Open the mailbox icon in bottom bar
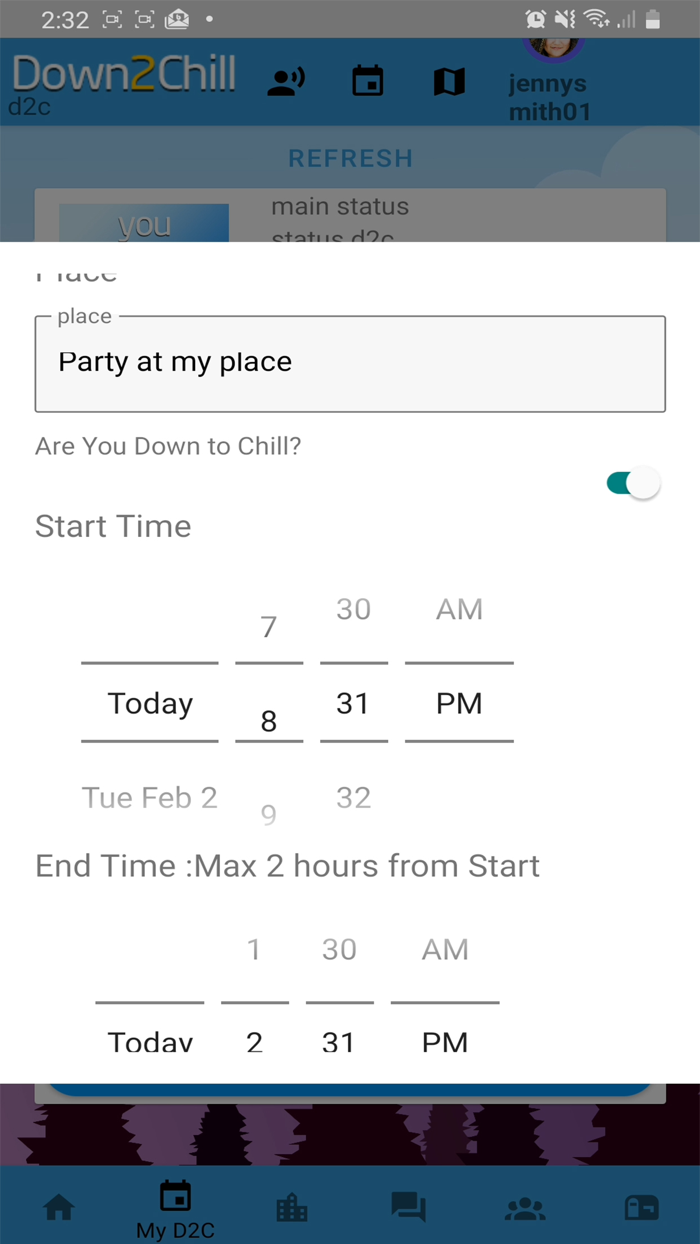 tap(641, 1208)
